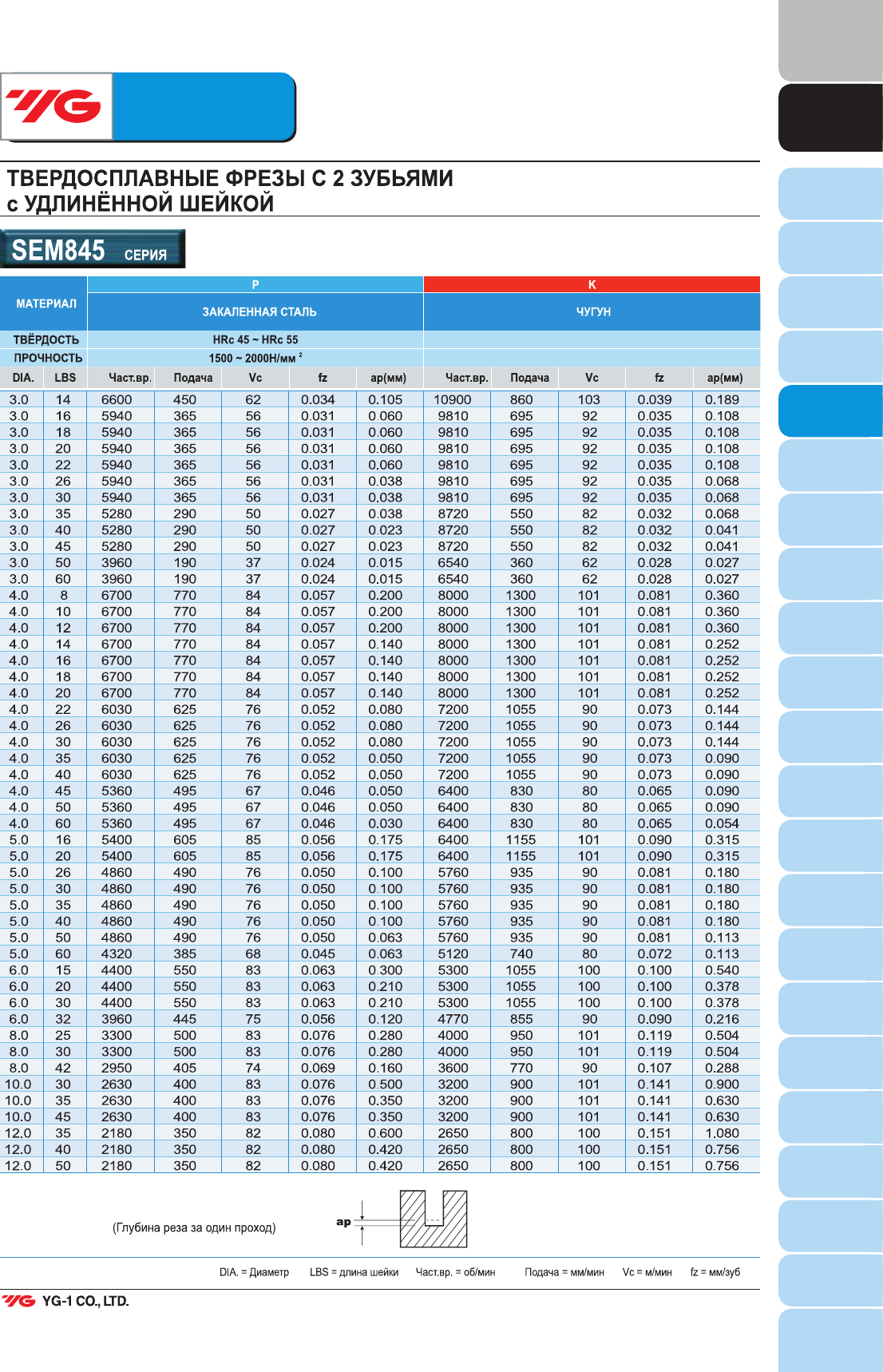Click the ap cell "0.189"
The height and width of the screenshot is (1372, 883).
(x=723, y=399)
